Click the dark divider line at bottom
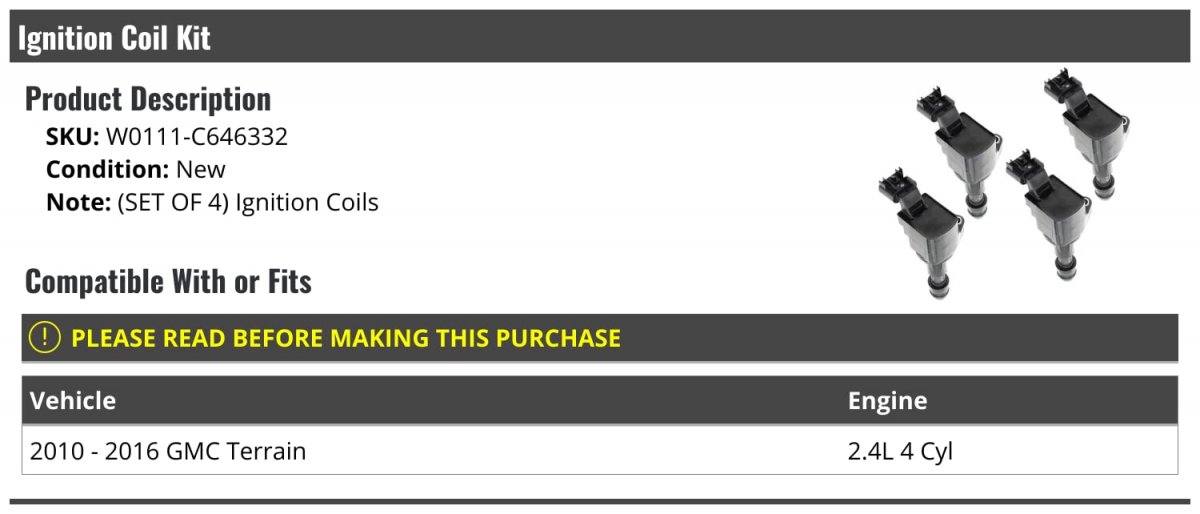Viewport: 1200px width, 514px height. point(600,502)
